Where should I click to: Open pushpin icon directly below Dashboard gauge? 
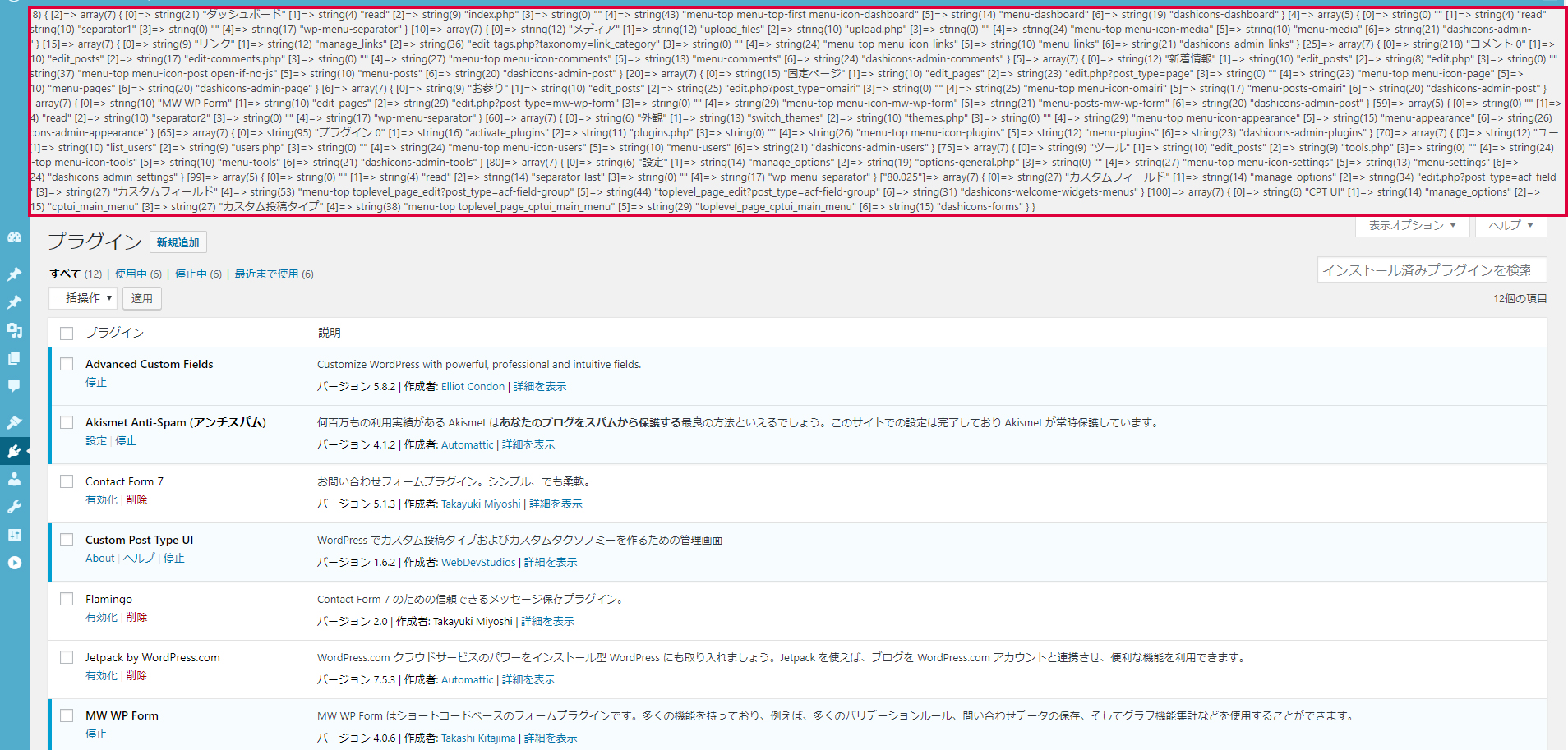tap(14, 274)
